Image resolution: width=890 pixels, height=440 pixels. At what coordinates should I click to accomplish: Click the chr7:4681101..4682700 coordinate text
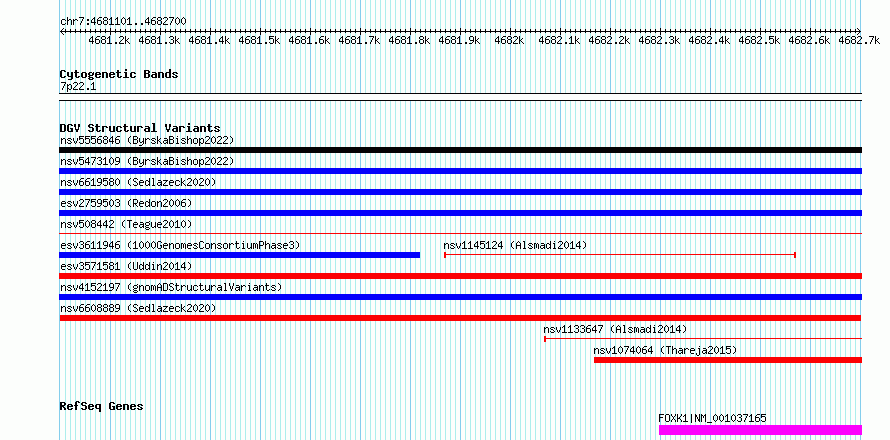[x=123, y=22]
